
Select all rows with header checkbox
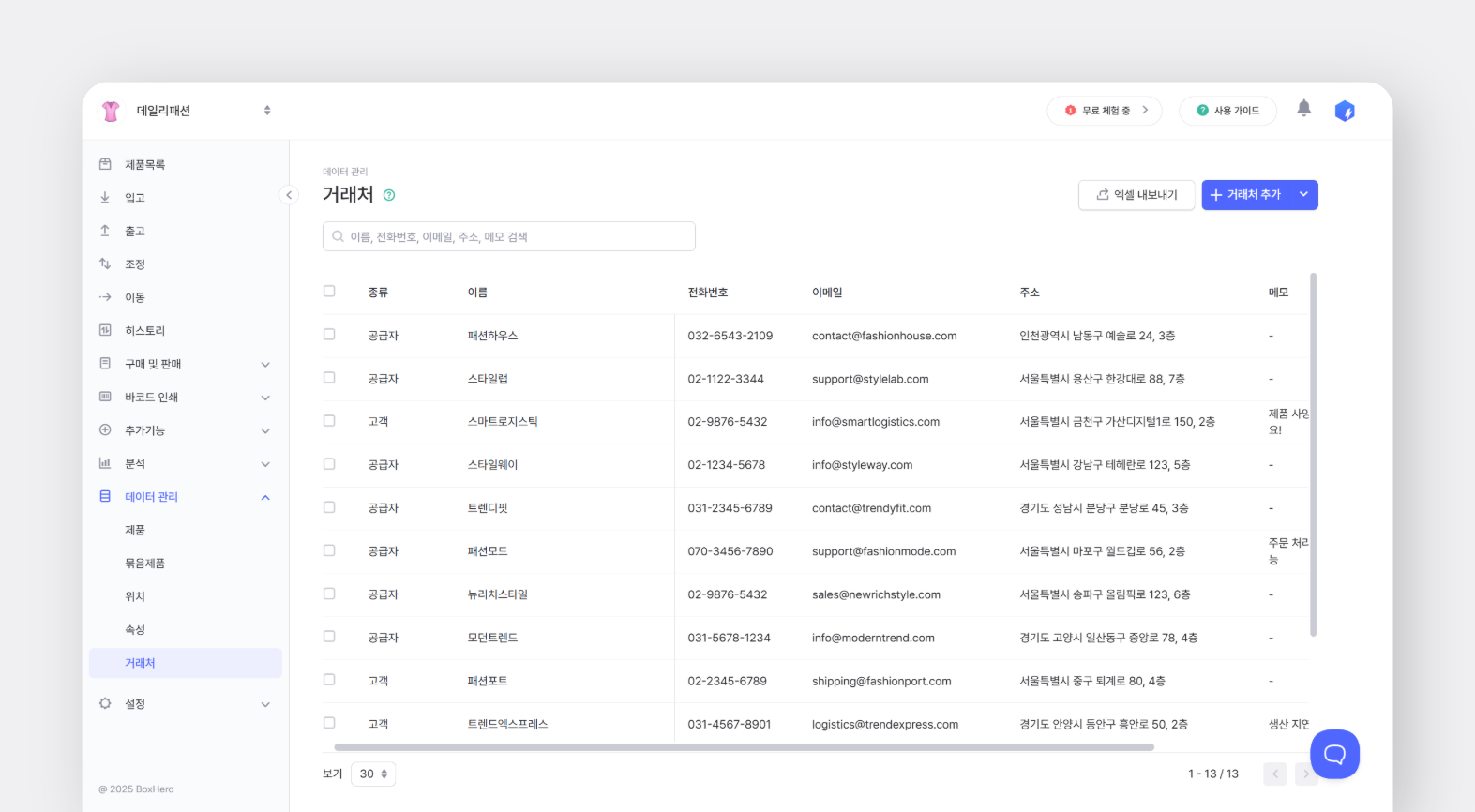click(x=329, y=292)
